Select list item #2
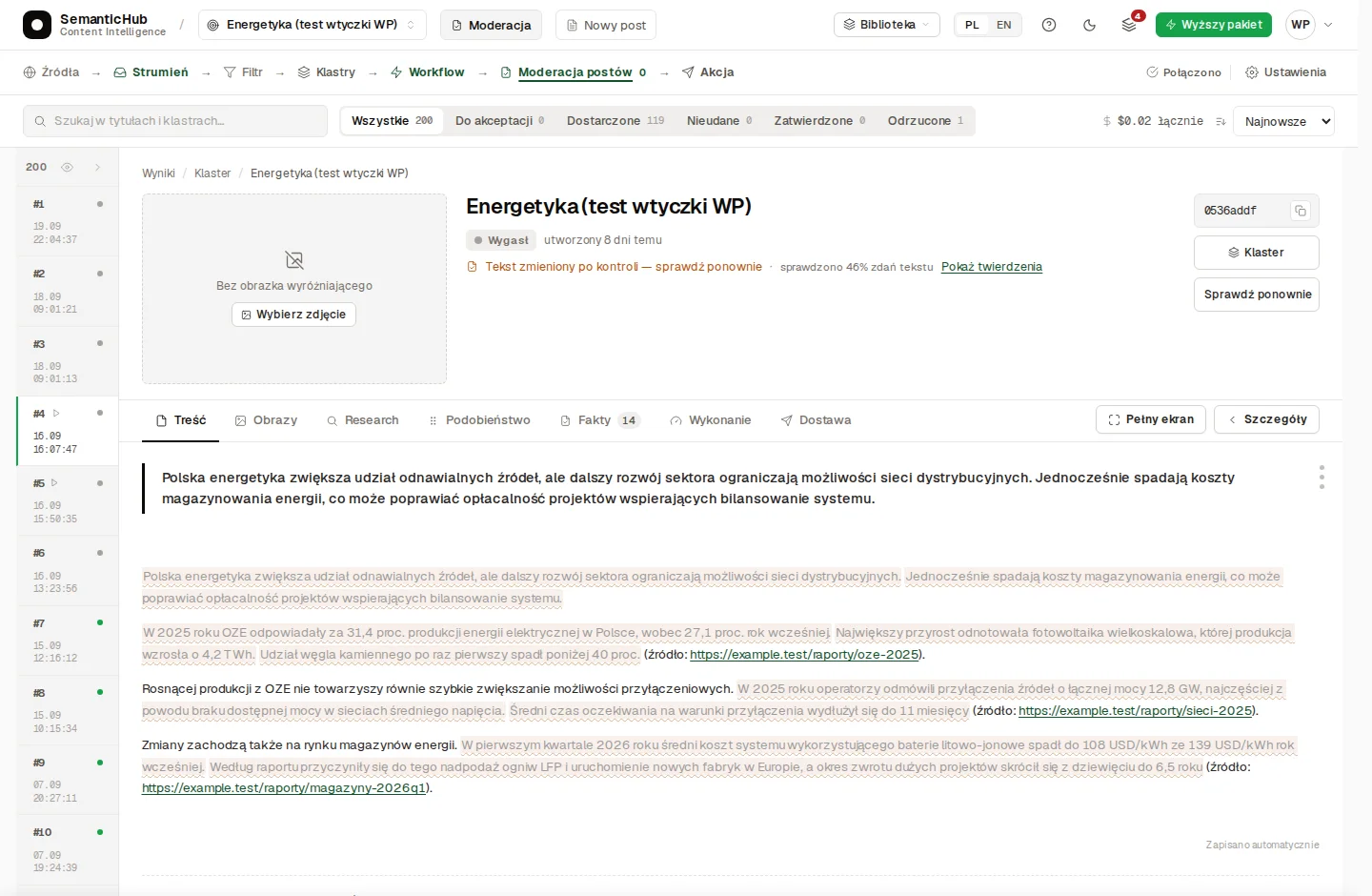The height and width of the screenshot is (896, 1372). [x=68, y=291]
